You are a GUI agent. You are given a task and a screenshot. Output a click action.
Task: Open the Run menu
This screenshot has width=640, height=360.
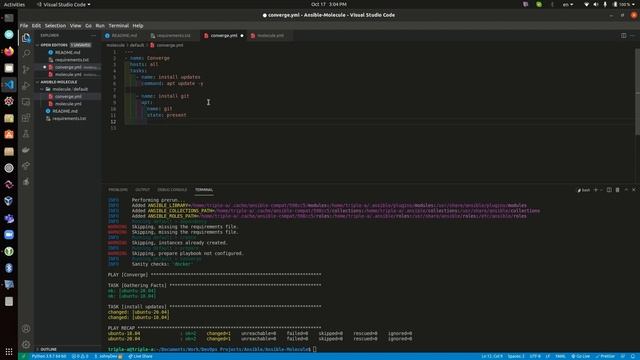(100, 26)
